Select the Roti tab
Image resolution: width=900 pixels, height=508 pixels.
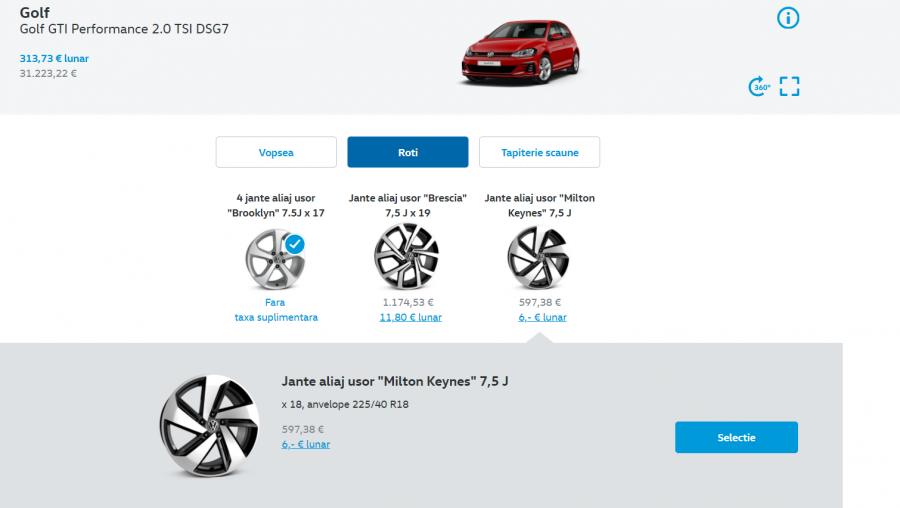coord(408,152)
